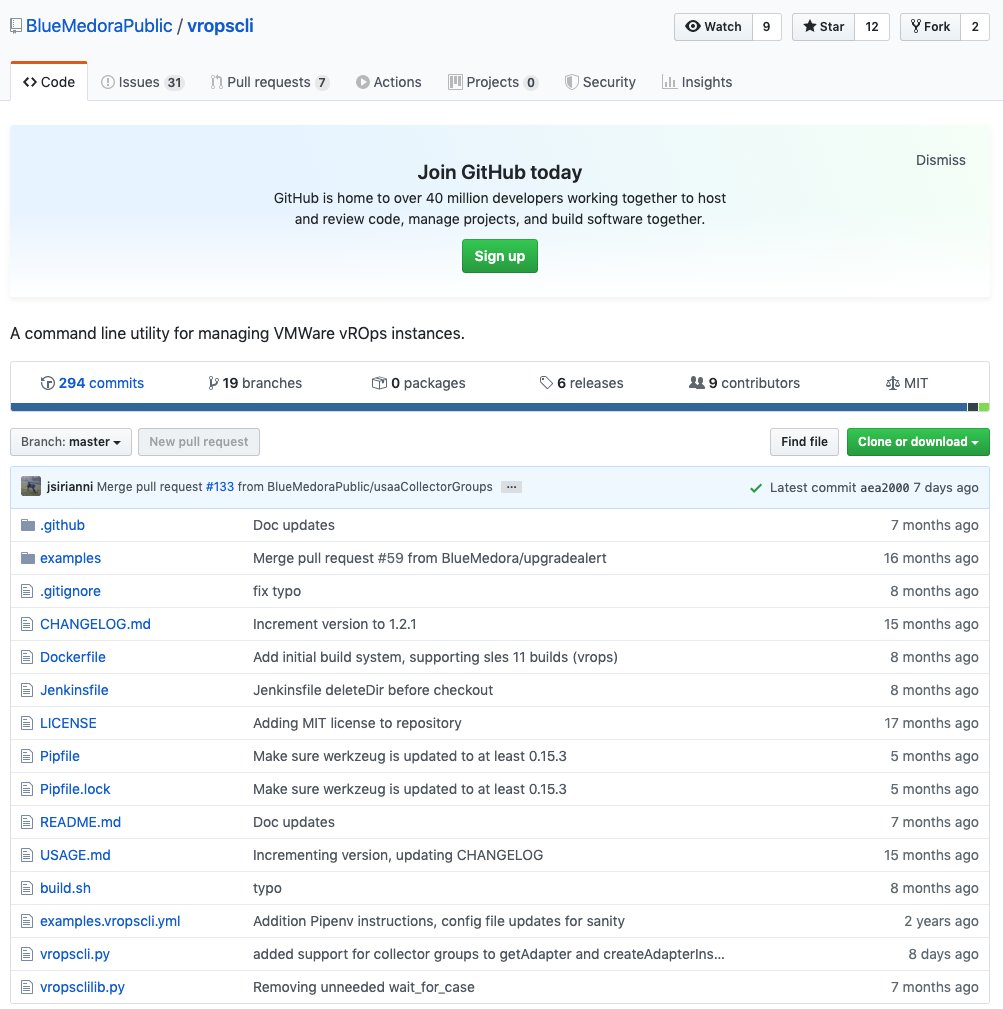The image size is (1003, 1009).
Task: Open the BlueMedoraPublic owner link
Action: 99,26
